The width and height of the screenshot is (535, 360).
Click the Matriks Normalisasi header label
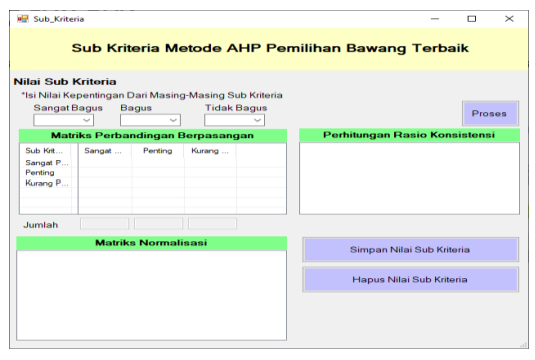point(151,243)
